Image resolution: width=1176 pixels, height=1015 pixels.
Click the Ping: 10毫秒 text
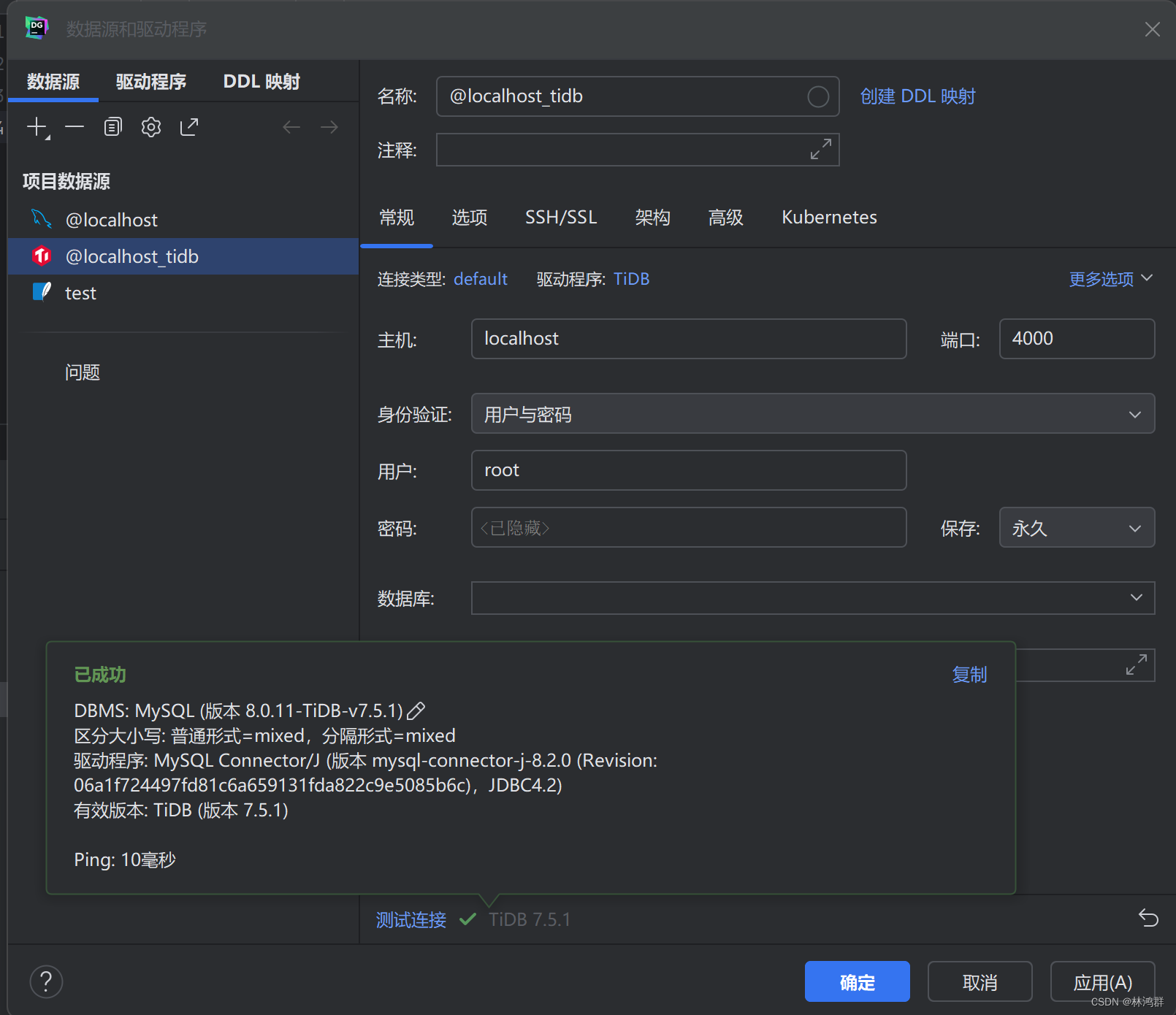click(x=125, y=859)
